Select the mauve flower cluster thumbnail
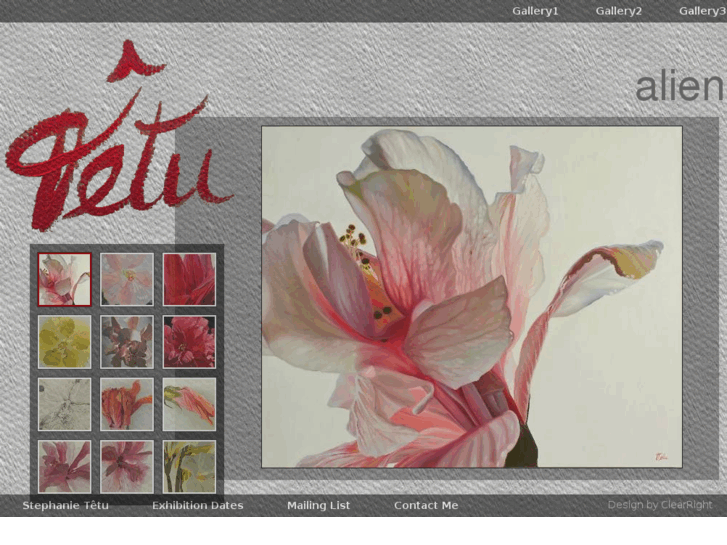 [127, 342]
